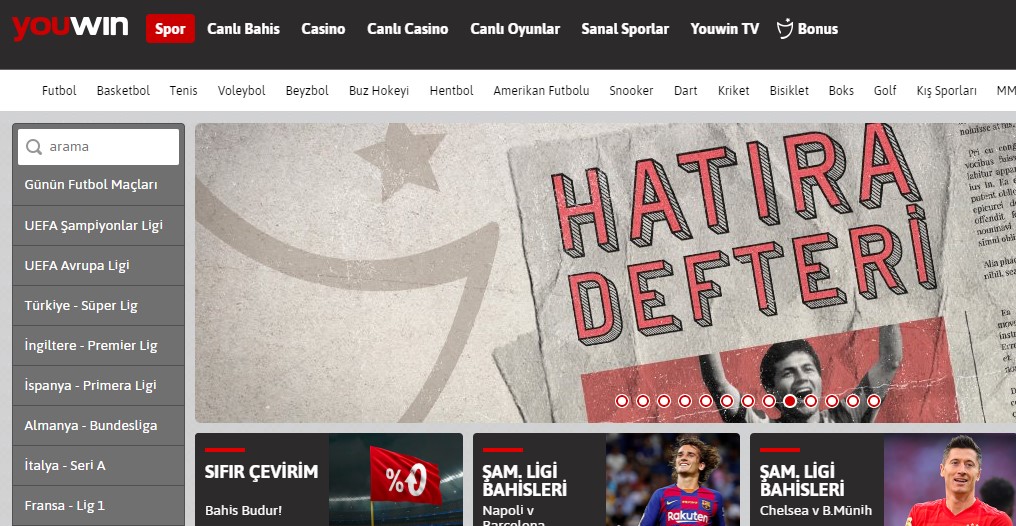
Task: Open Beyzbol sport category
Action: pyautogui.click(x=307, y=91)
